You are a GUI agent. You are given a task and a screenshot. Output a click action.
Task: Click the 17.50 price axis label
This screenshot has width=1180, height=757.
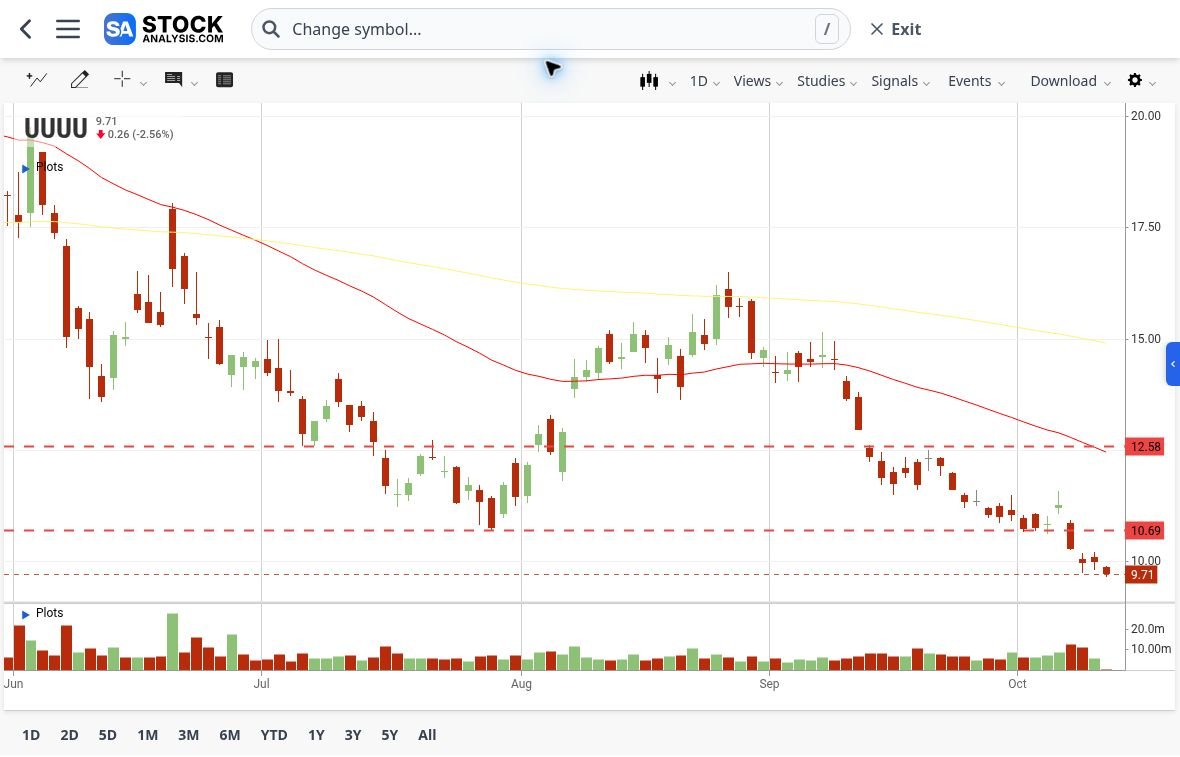click(1146, 227)
